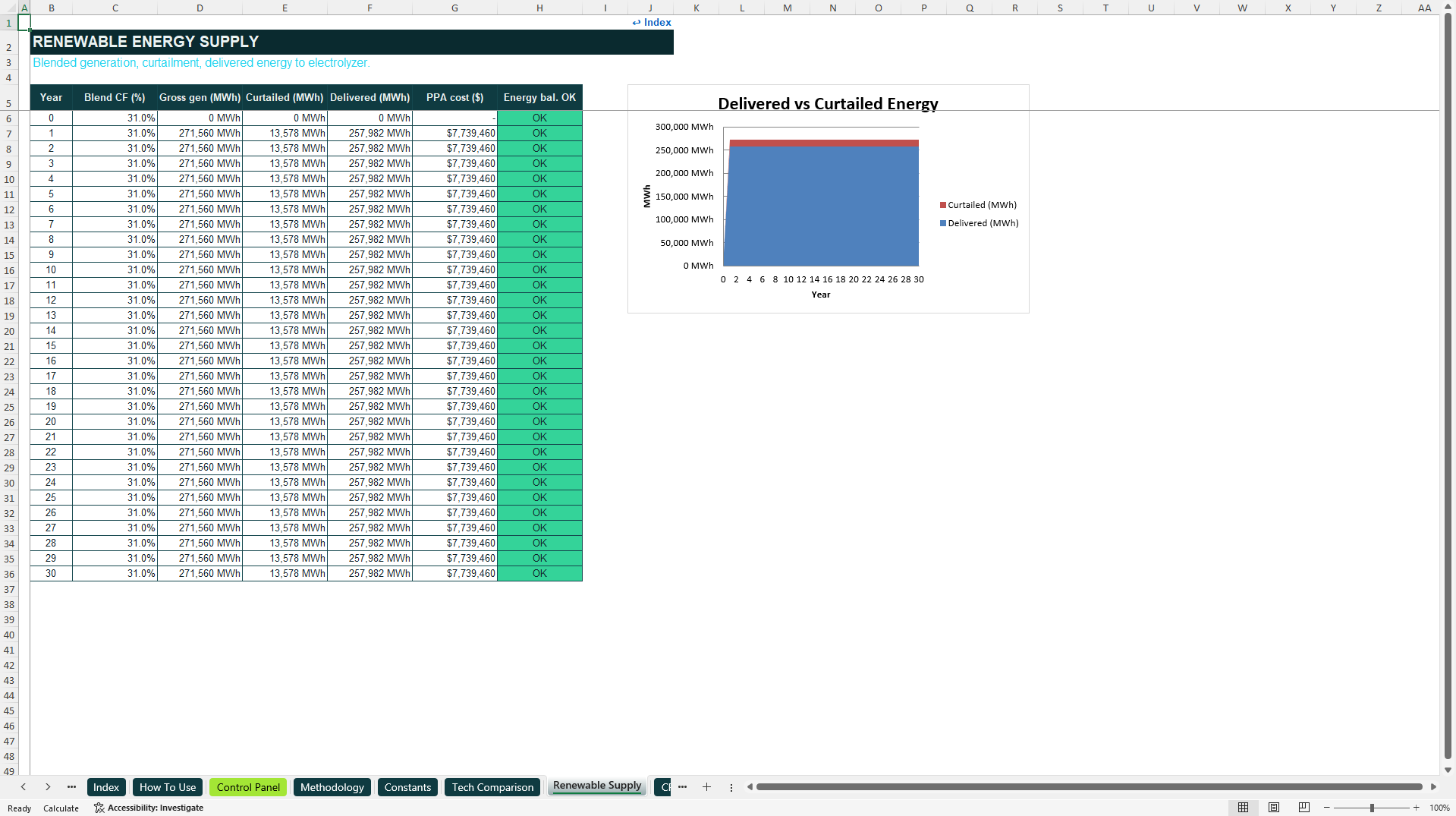Follow the Index back link
The height and width of the screenshot is (816, 1456).
click(x=652, y=22)
